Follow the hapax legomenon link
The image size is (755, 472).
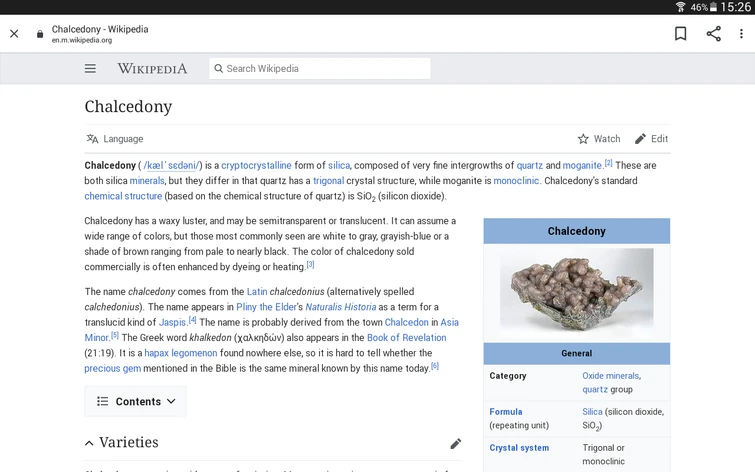pos(181,353)
